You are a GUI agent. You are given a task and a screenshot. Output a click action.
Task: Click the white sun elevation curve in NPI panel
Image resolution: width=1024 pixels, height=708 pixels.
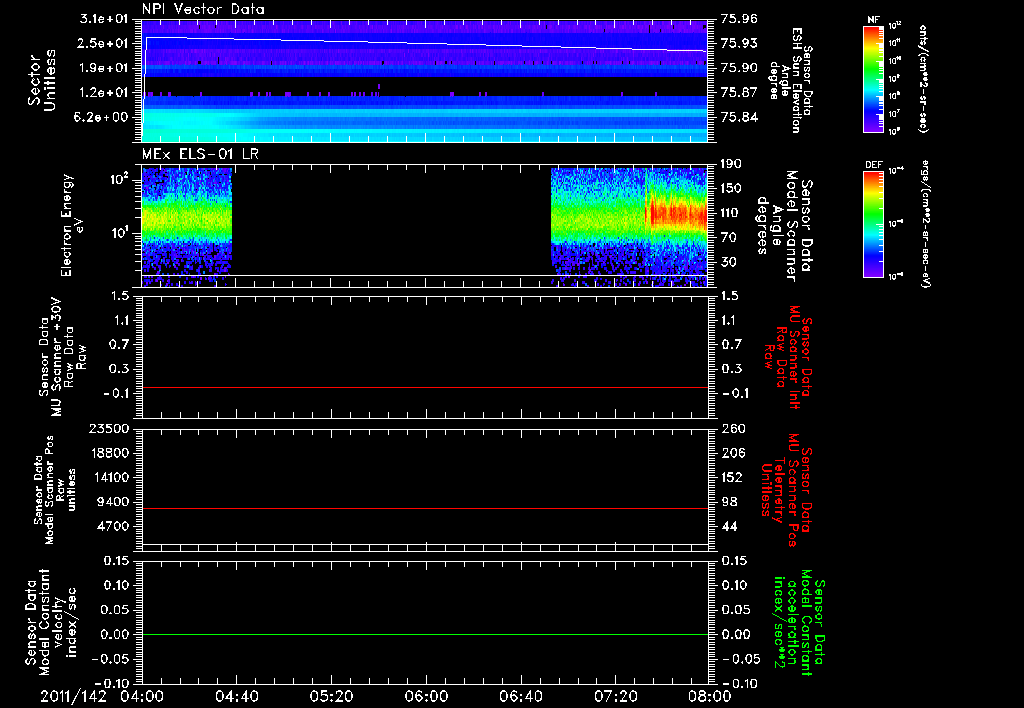click(x=424, y=43)
